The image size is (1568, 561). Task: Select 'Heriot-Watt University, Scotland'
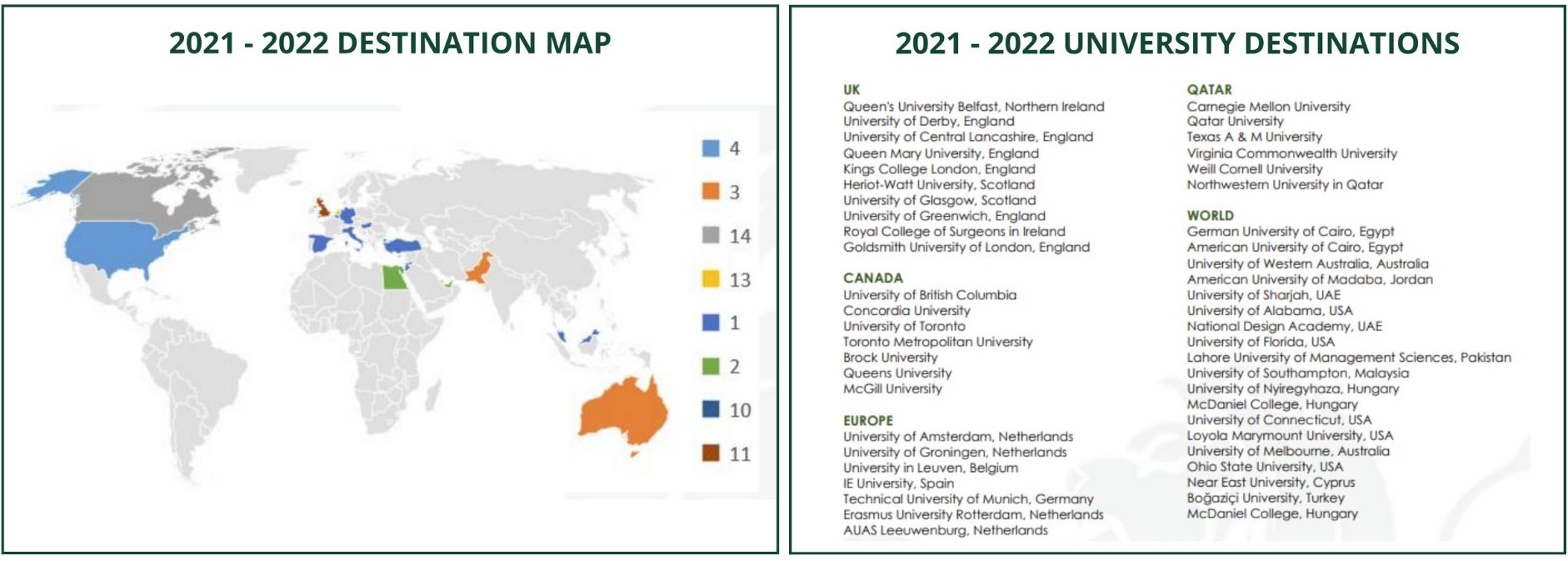tap(939, 185)
